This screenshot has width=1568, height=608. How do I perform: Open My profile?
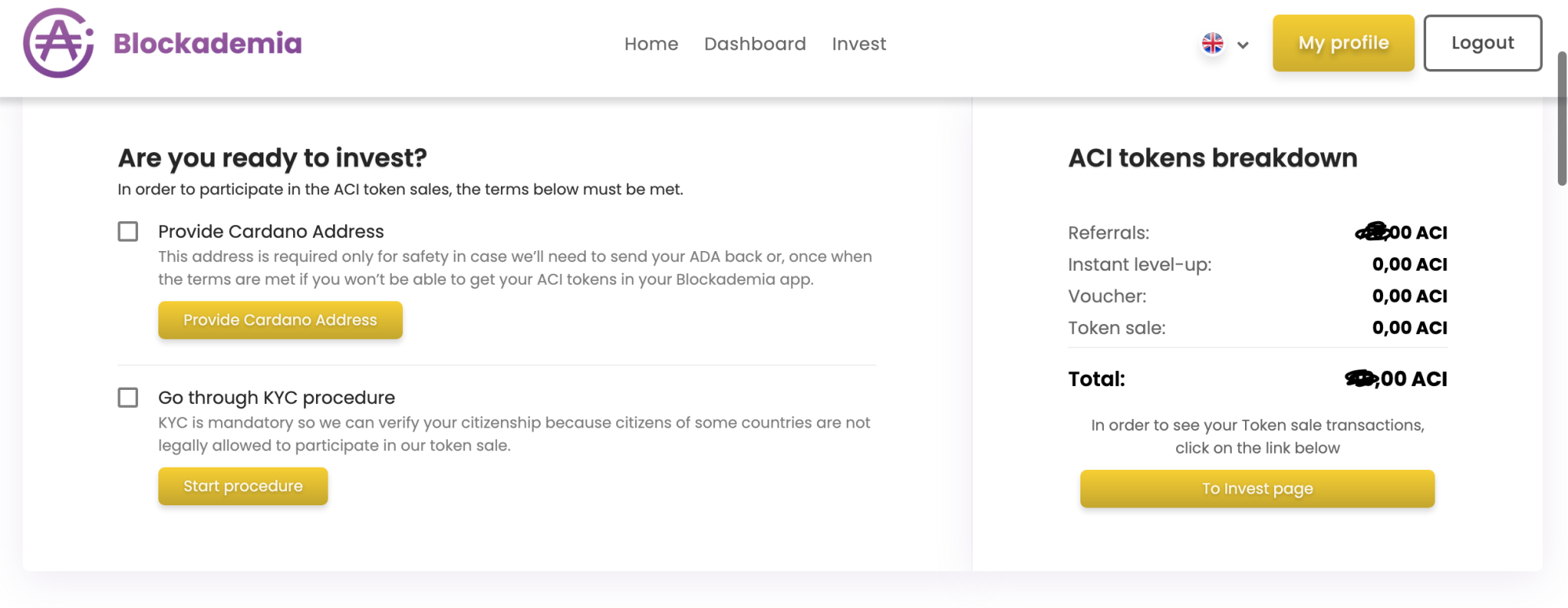pos(1342,43)
